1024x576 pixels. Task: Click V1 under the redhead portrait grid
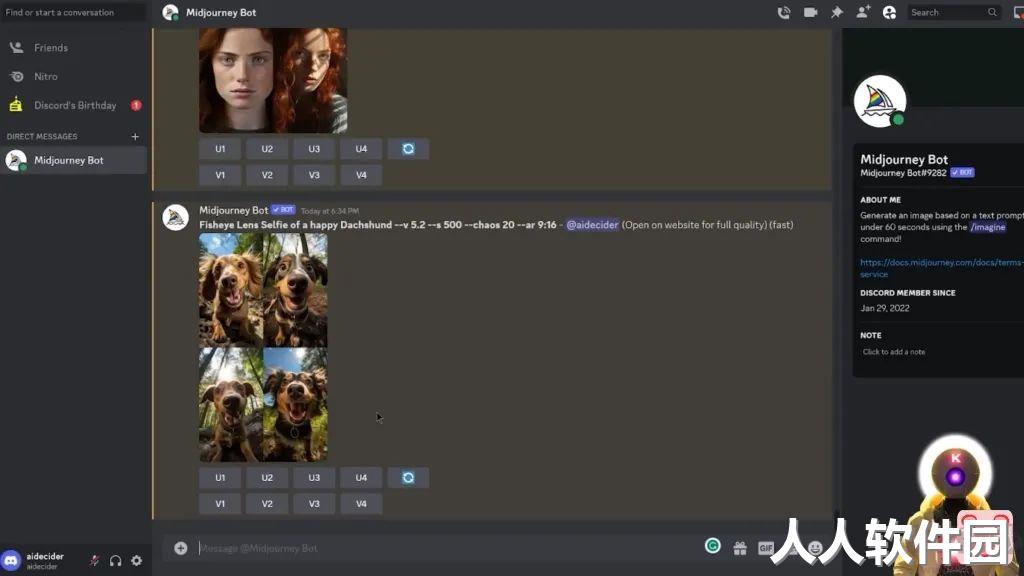tap(220, 175)
